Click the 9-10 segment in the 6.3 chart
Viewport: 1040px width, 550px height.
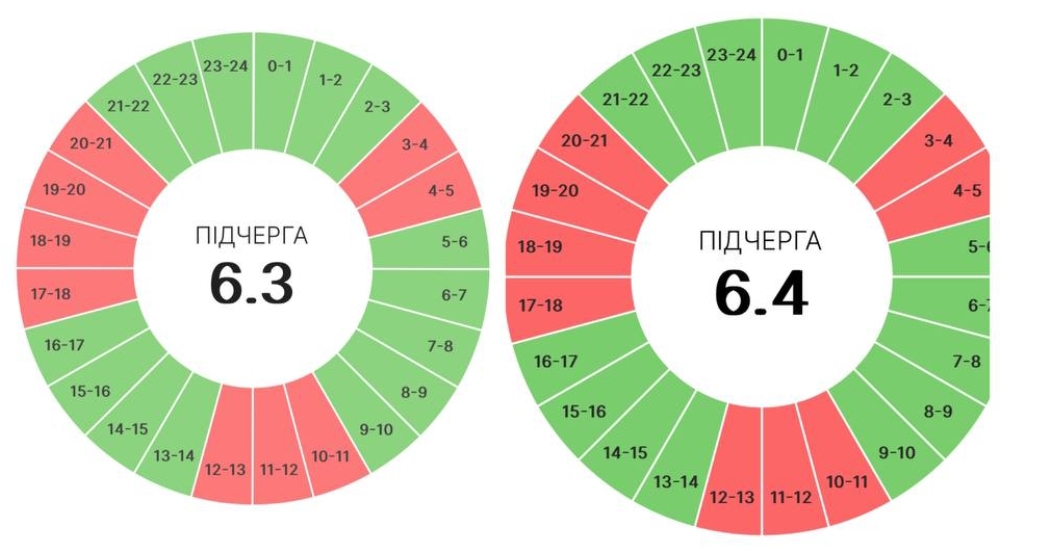click(375, 430)
